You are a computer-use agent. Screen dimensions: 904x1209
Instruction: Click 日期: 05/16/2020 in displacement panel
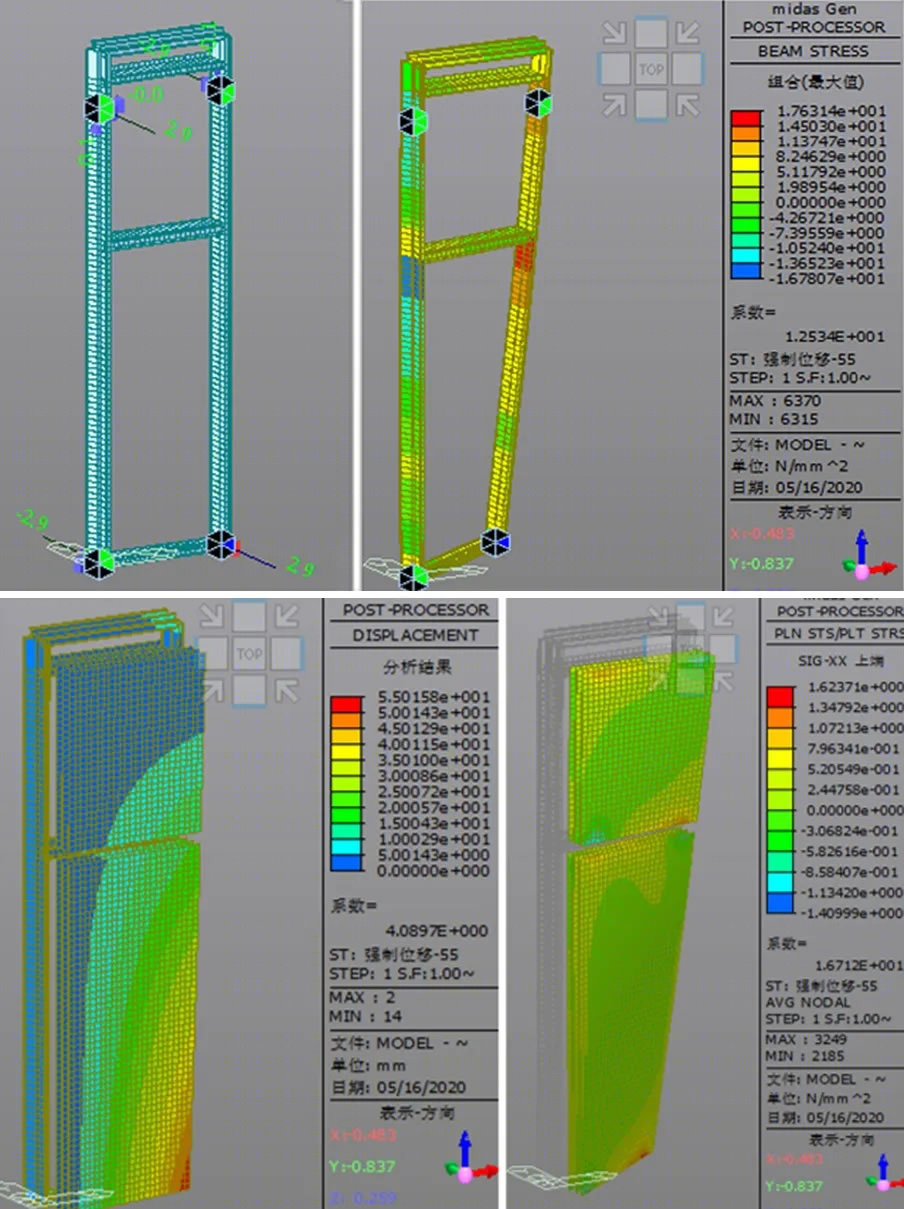(x=397, y=1088)
